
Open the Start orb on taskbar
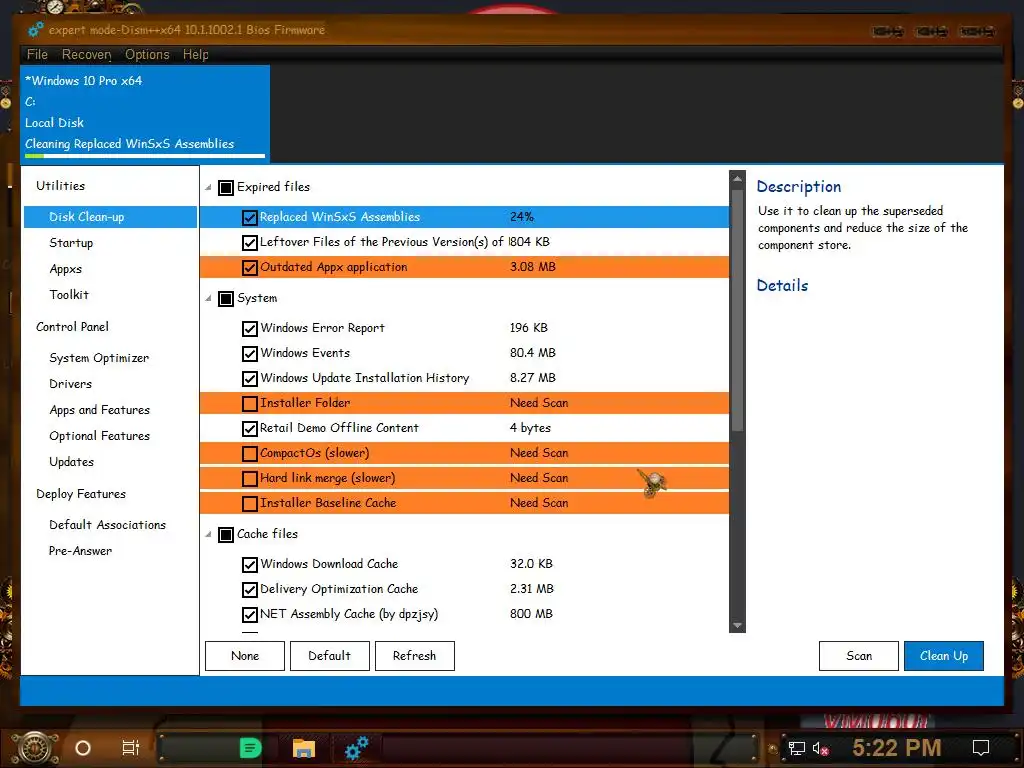point(35,748)
